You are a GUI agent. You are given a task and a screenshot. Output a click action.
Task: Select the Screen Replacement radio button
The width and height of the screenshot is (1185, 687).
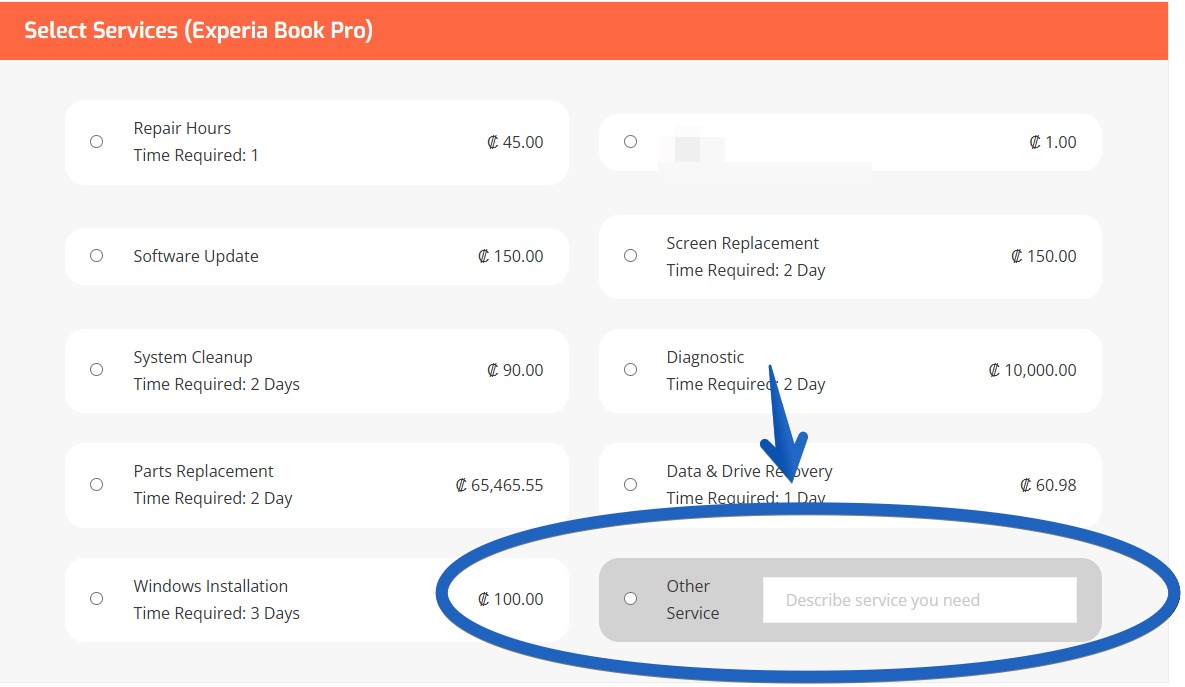coord(630,255)
